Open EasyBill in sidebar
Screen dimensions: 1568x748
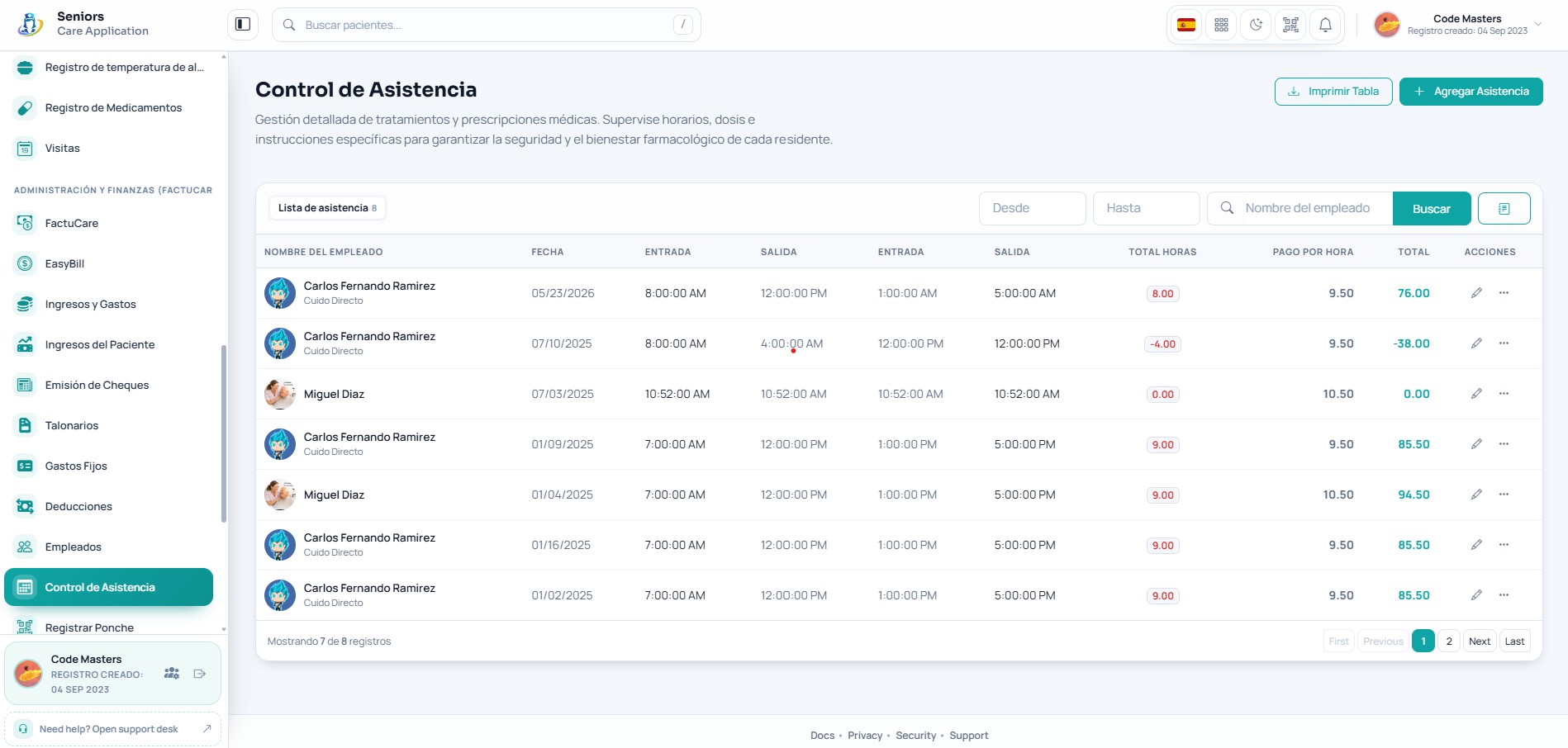point(109,264)
